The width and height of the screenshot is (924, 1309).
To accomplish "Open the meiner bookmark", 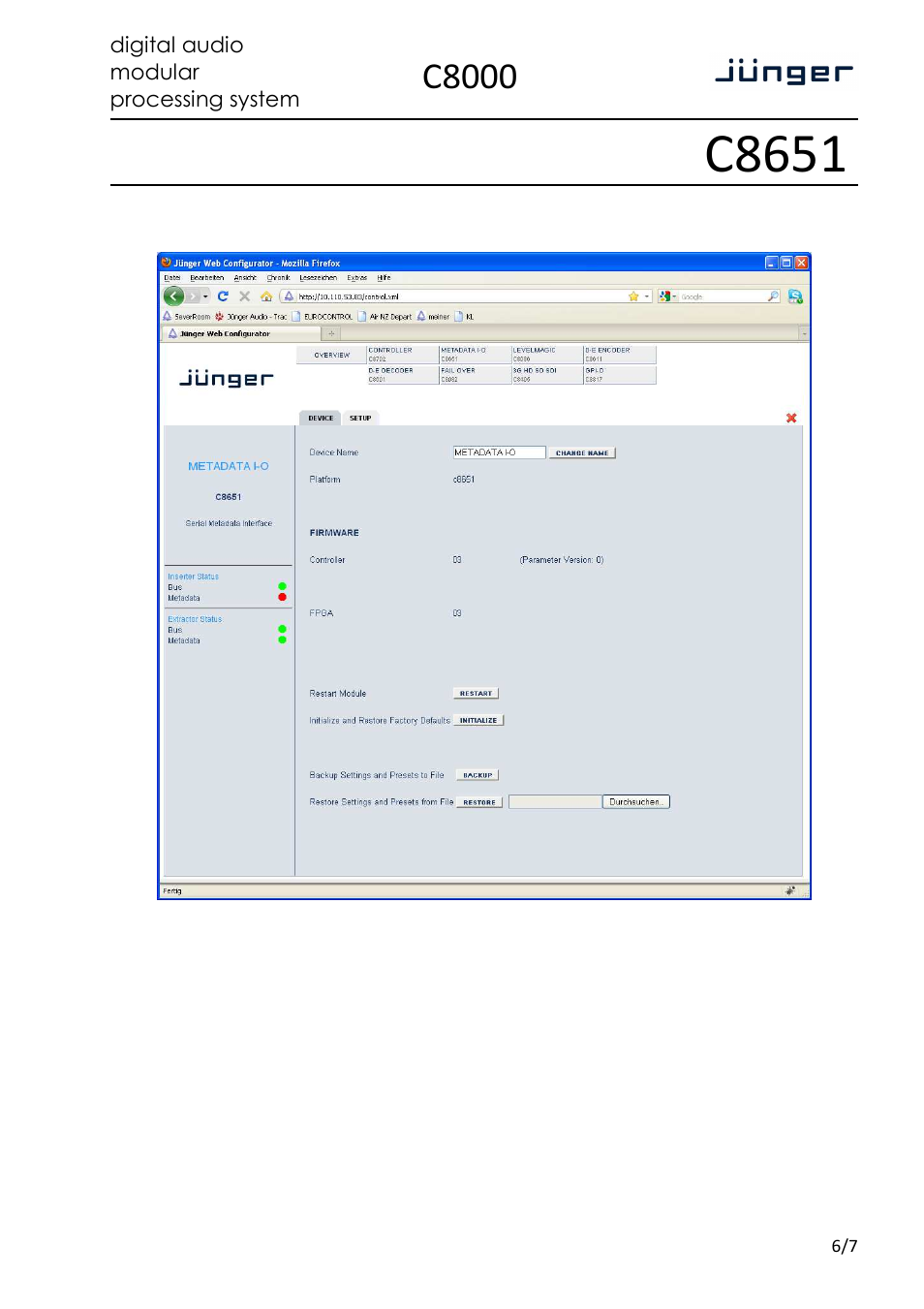I will click(x=434, y=317).
